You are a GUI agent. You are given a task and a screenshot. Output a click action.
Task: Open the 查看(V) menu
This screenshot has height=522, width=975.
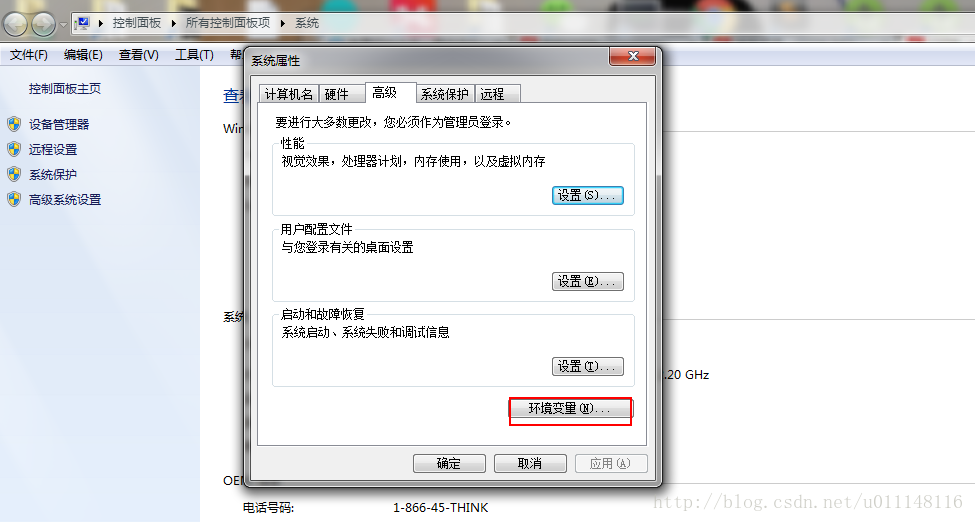pos(139,55)
